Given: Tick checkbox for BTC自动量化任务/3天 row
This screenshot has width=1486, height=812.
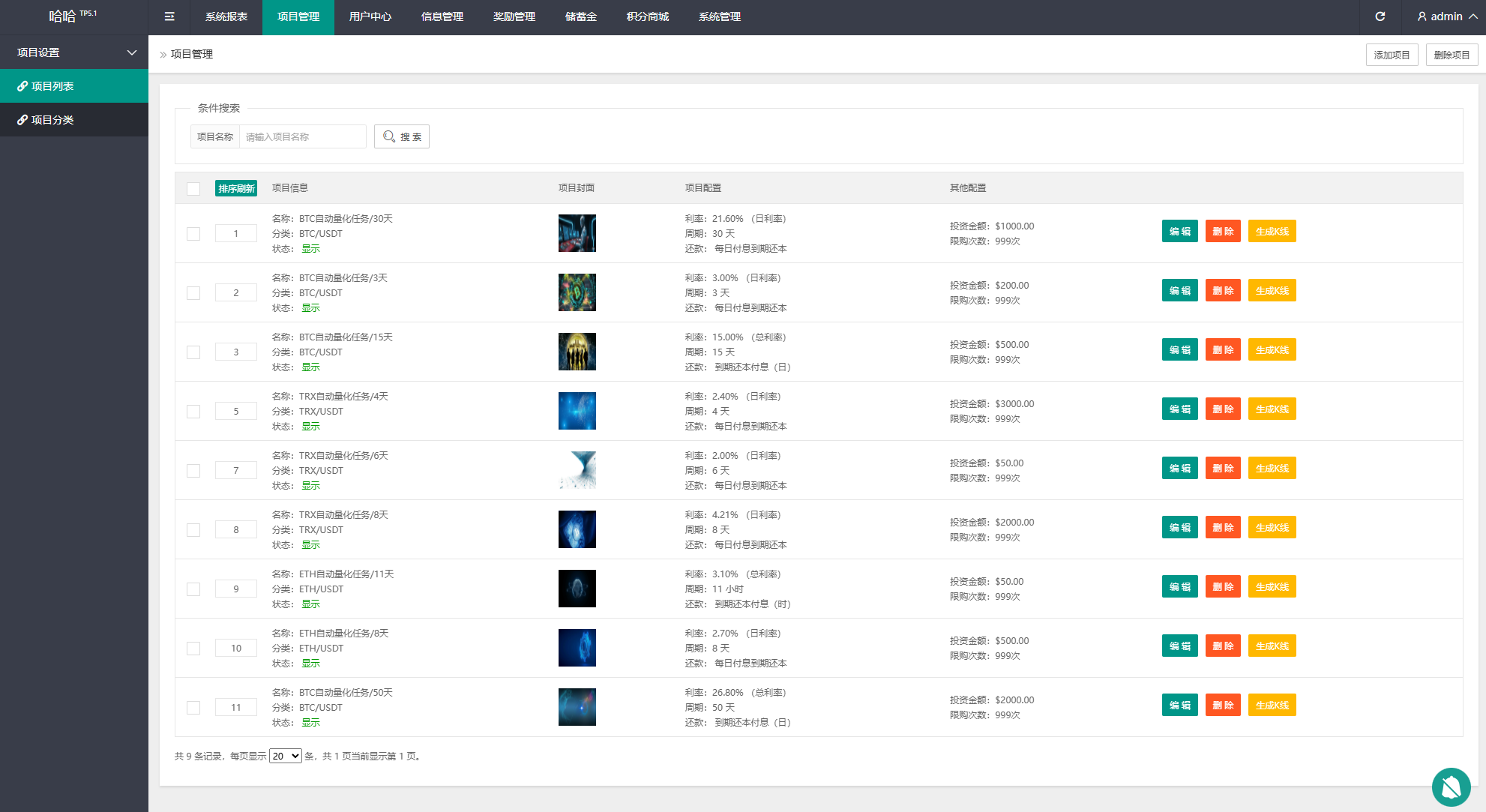Looking at the screenshot, I should click(193, 293).
